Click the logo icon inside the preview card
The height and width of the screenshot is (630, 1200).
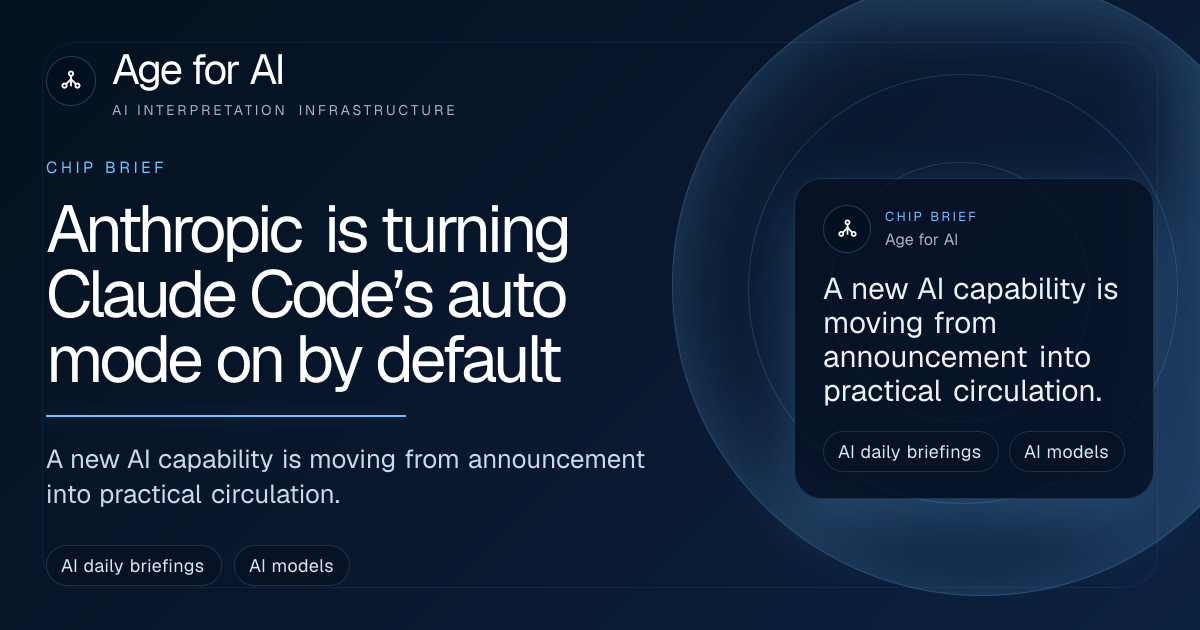point(847,228)
